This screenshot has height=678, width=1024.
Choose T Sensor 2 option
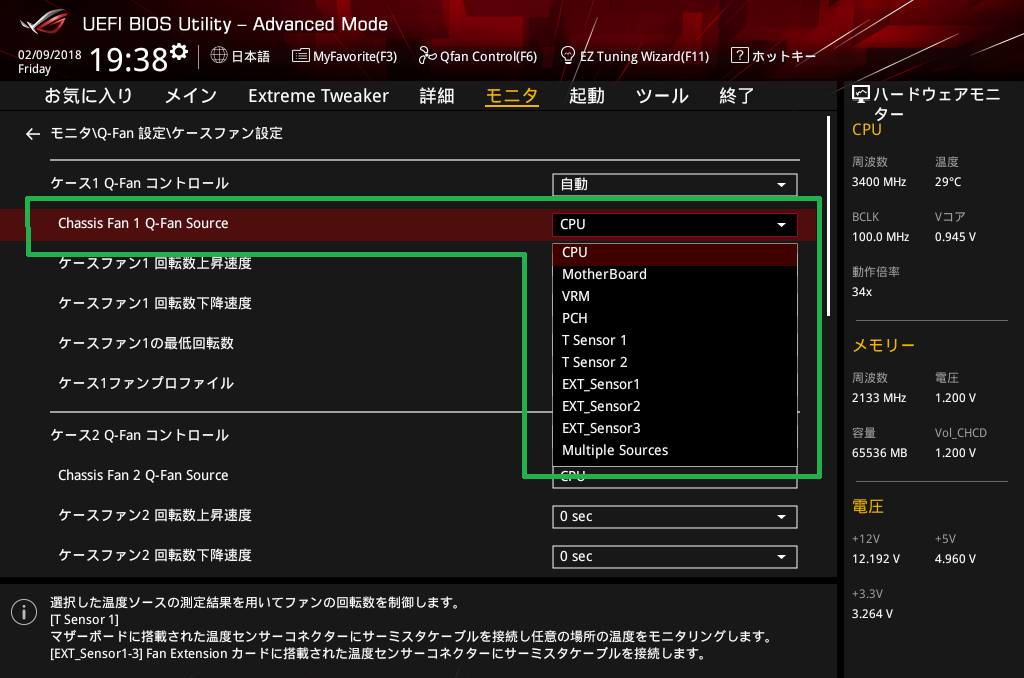point(675,363)
